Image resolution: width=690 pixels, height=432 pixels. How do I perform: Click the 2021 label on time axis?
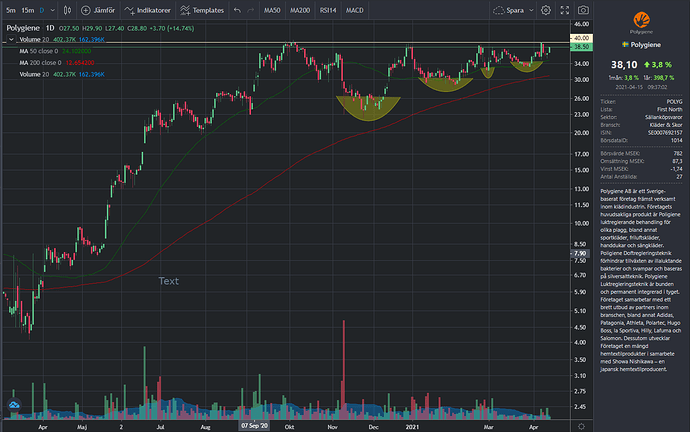412,427
